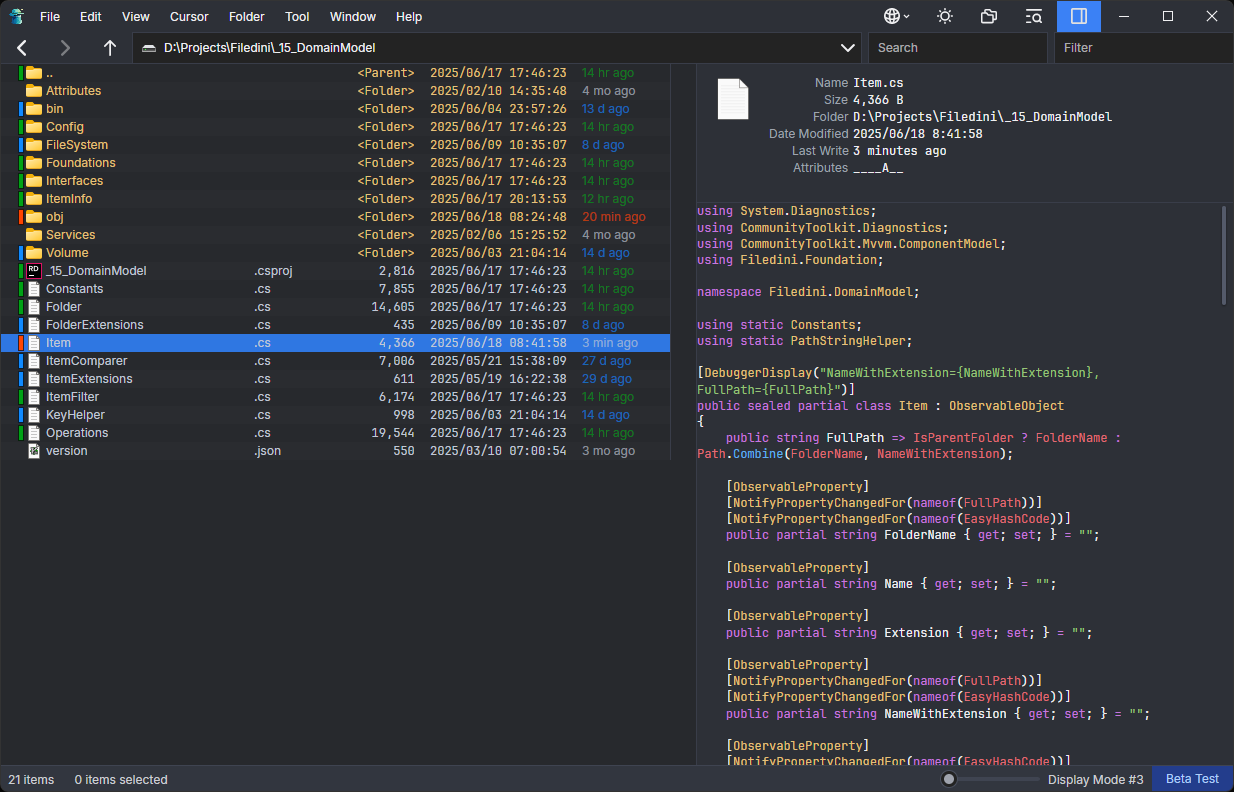Click inside the Search field
1234x792 pixels.
pyautogui.click(x=958, y=48)
